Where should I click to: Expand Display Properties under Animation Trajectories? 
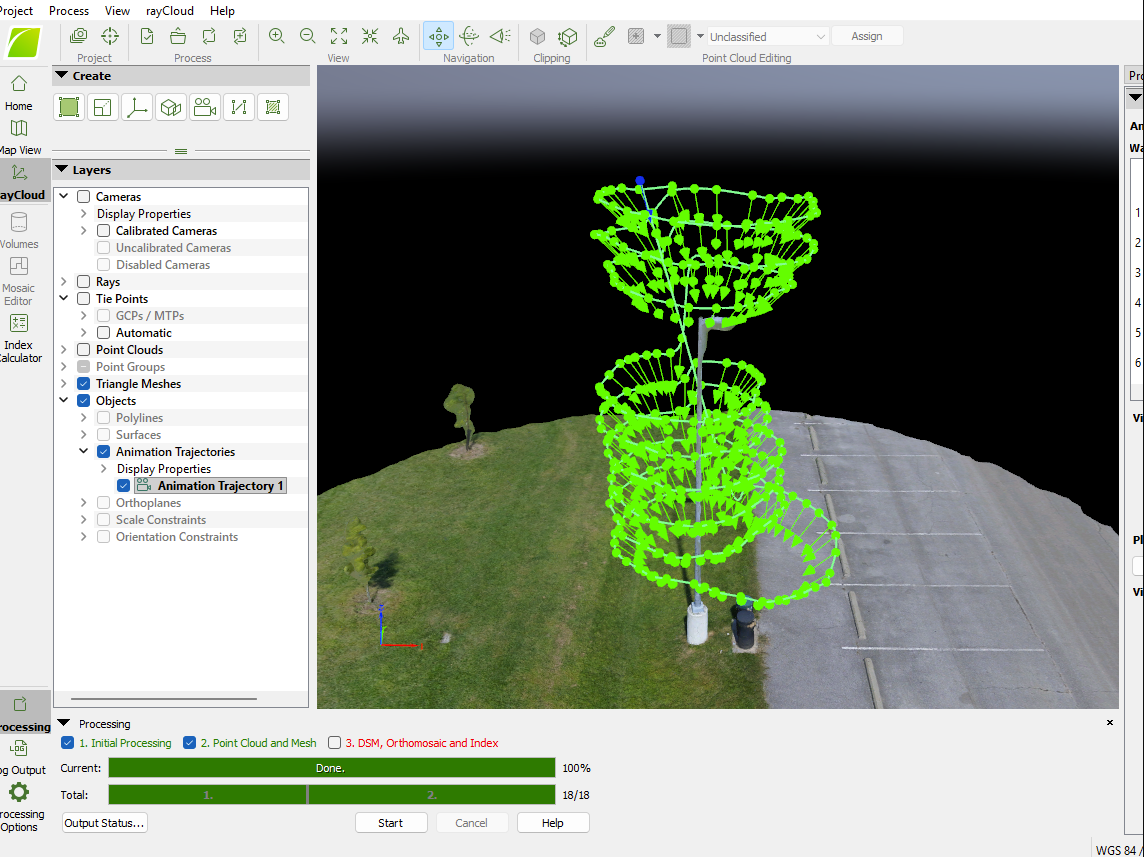click(104, 469)
